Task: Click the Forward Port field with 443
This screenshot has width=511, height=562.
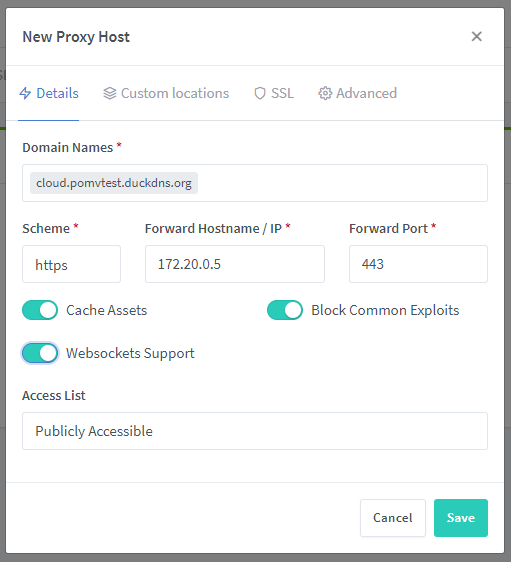Action: coord(418,264)
